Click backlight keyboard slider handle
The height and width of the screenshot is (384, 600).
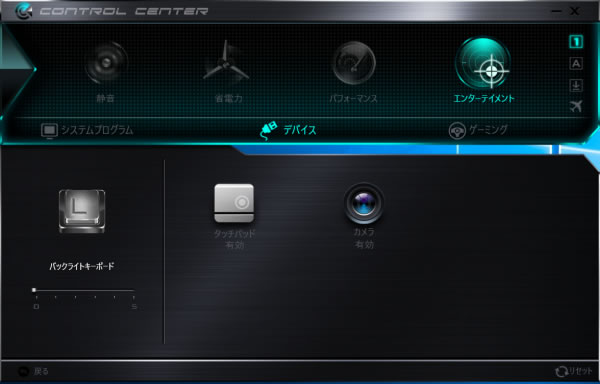coord(34,290)
